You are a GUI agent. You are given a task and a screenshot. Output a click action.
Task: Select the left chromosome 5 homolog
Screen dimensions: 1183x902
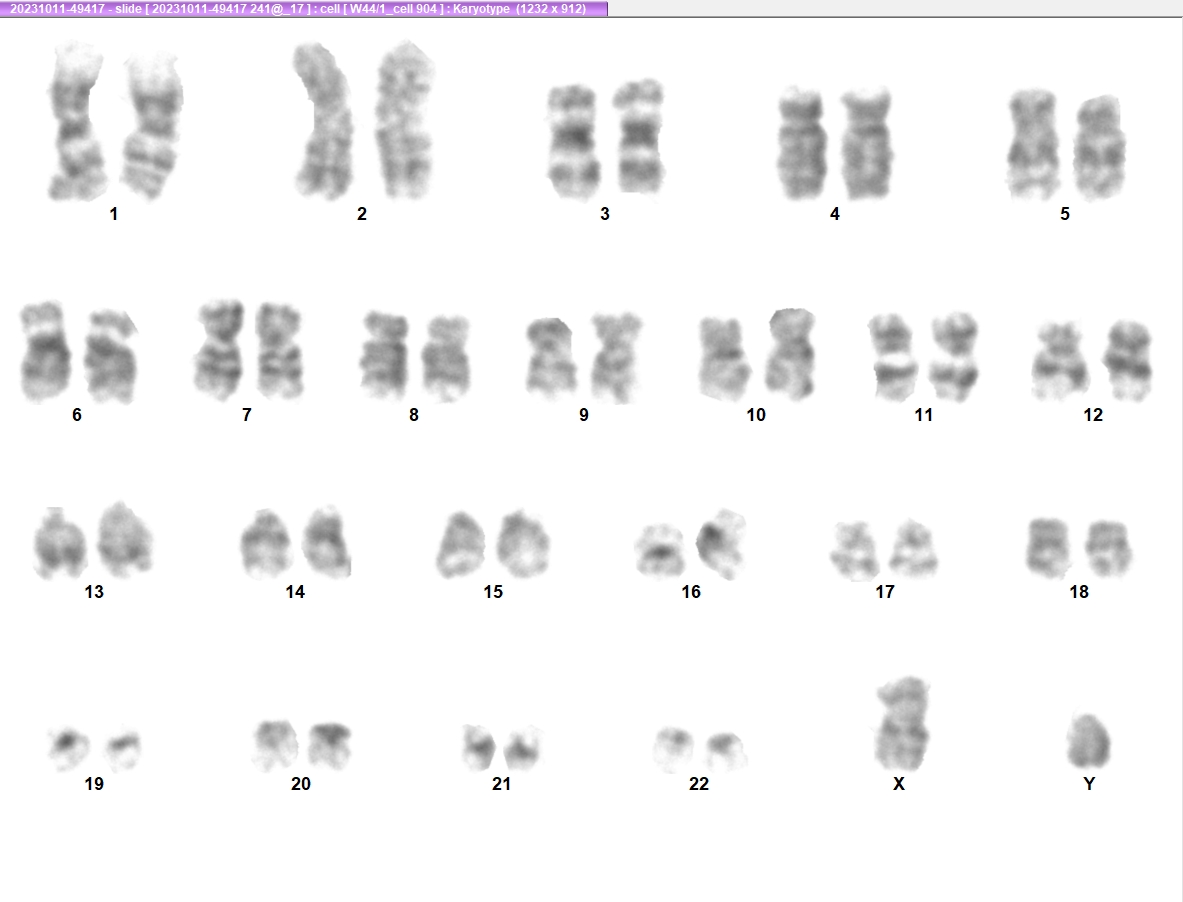click(x=1032, y=144)
